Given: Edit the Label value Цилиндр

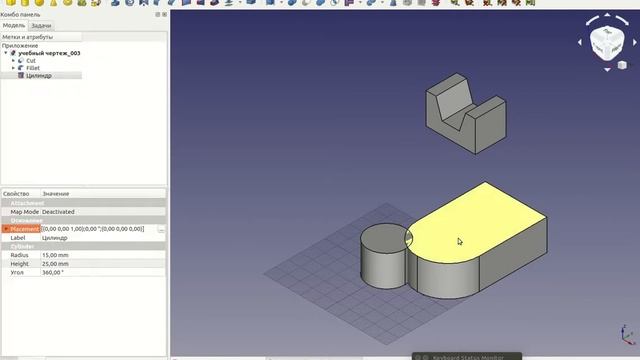Looking at the screenshot, I should (103, 238).
